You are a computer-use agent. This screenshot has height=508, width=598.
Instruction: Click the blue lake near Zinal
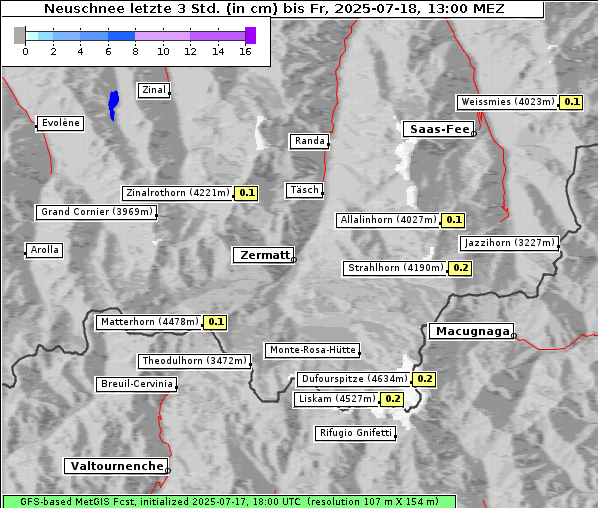[x=113, y=104]
